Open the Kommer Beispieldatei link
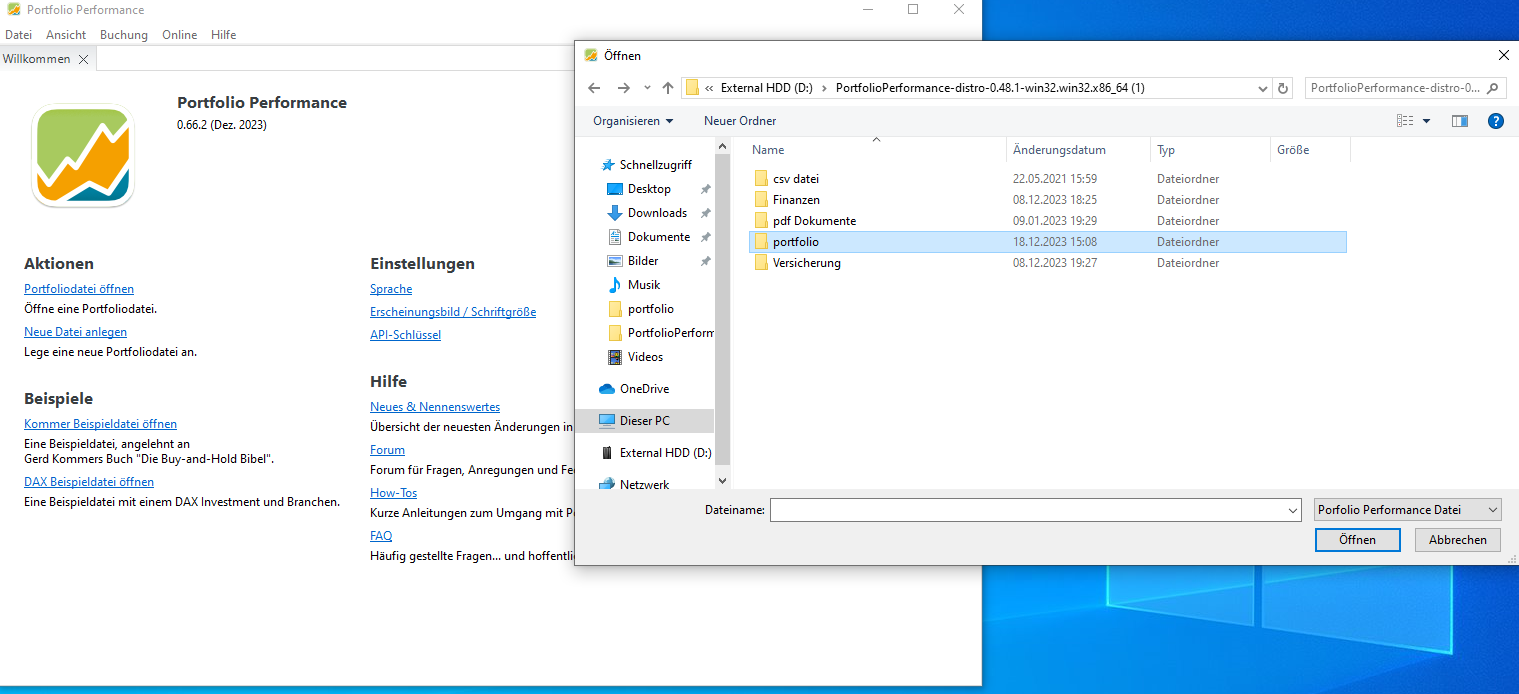 click(x=101, y=424)
